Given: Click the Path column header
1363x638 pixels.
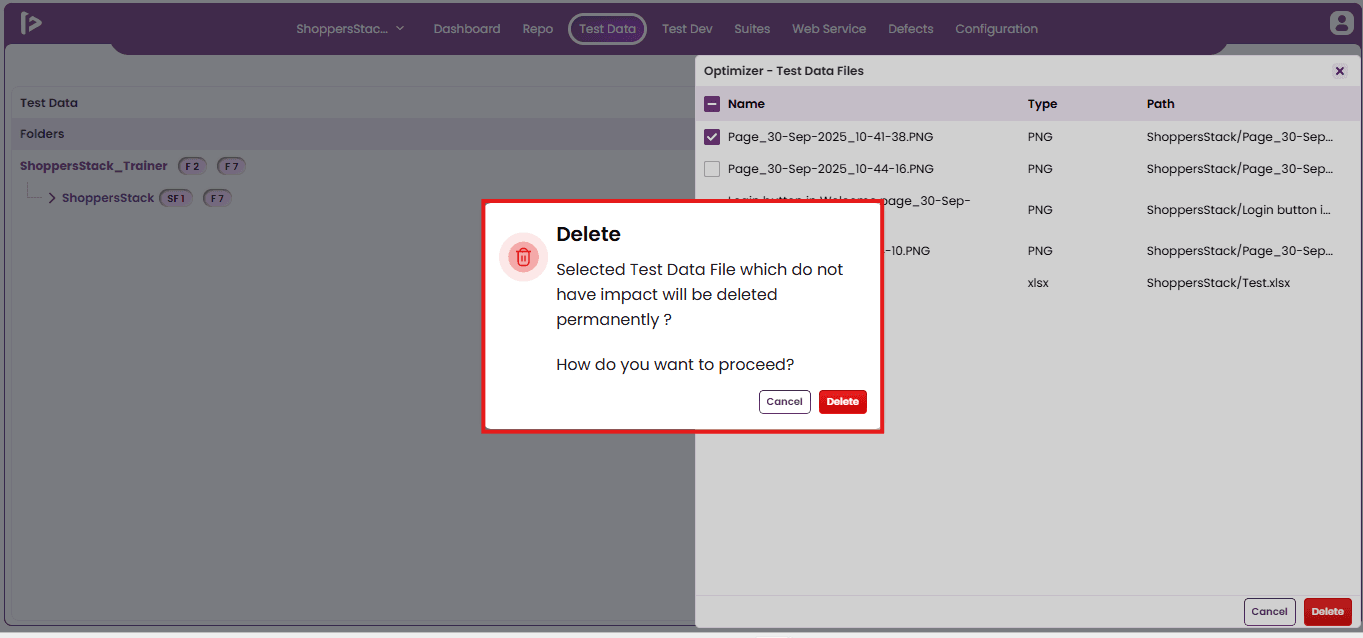Looking at the screenshot, I should (x=1161, y=104).
